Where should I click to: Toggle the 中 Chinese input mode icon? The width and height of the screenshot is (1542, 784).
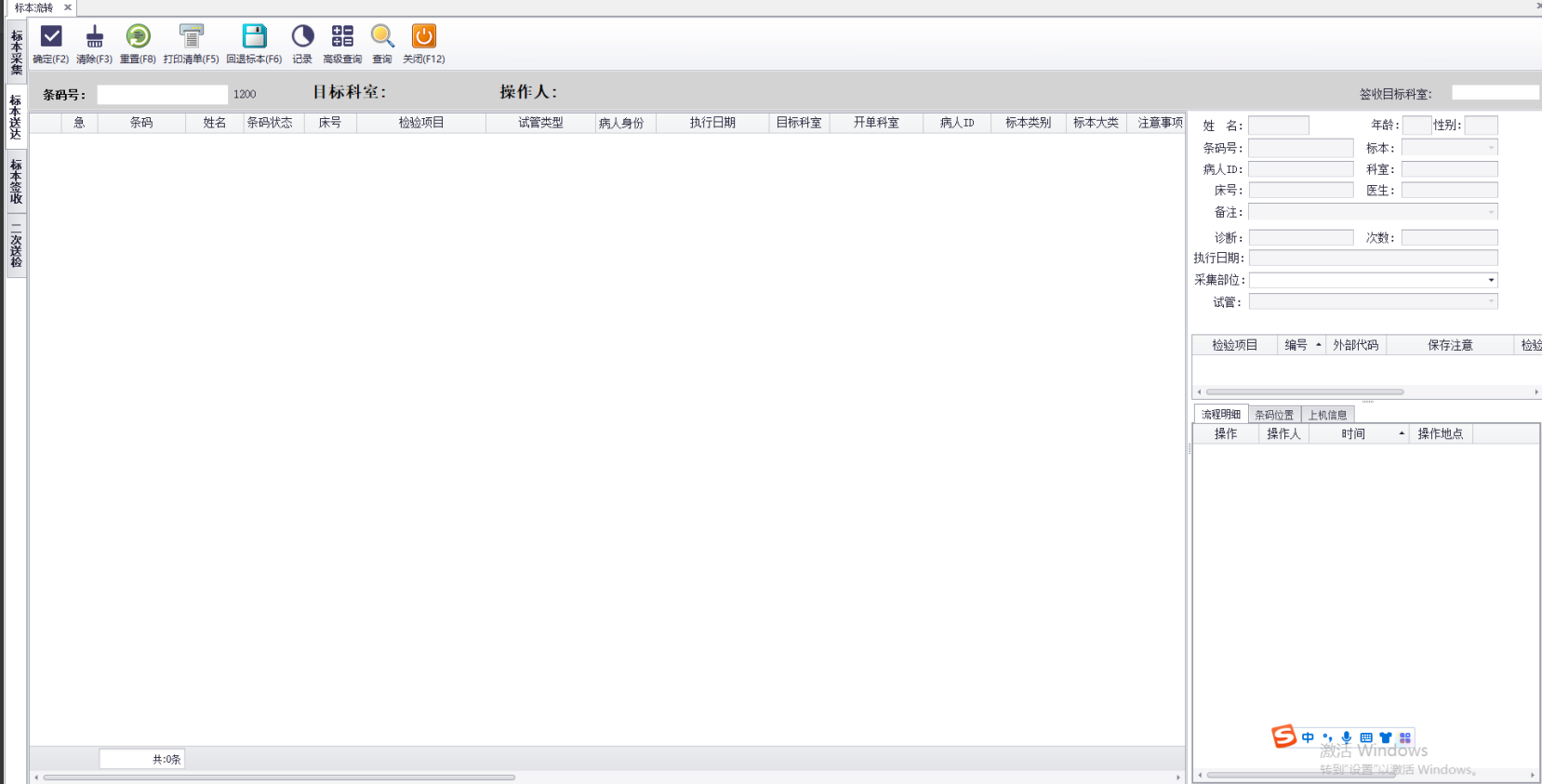pos(1308,737)
